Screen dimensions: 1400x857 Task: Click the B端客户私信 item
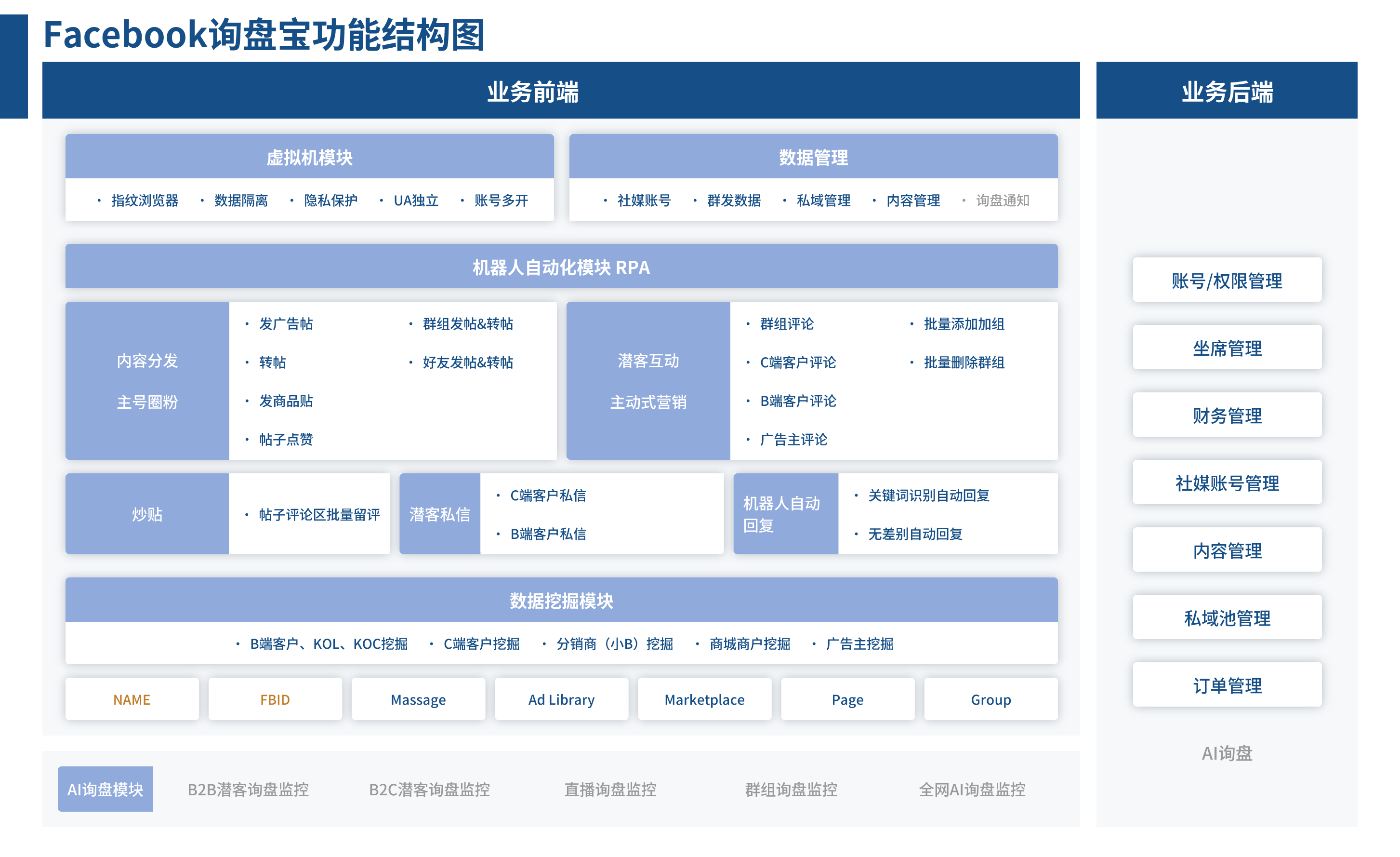(x=548, y=534)
